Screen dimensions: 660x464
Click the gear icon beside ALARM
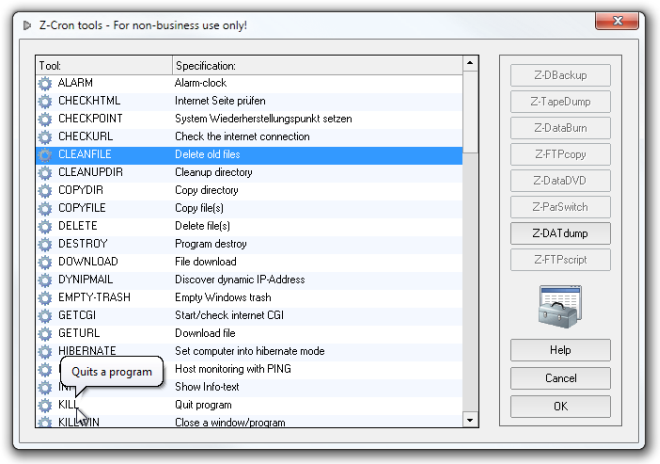click(x=45, y=83)
